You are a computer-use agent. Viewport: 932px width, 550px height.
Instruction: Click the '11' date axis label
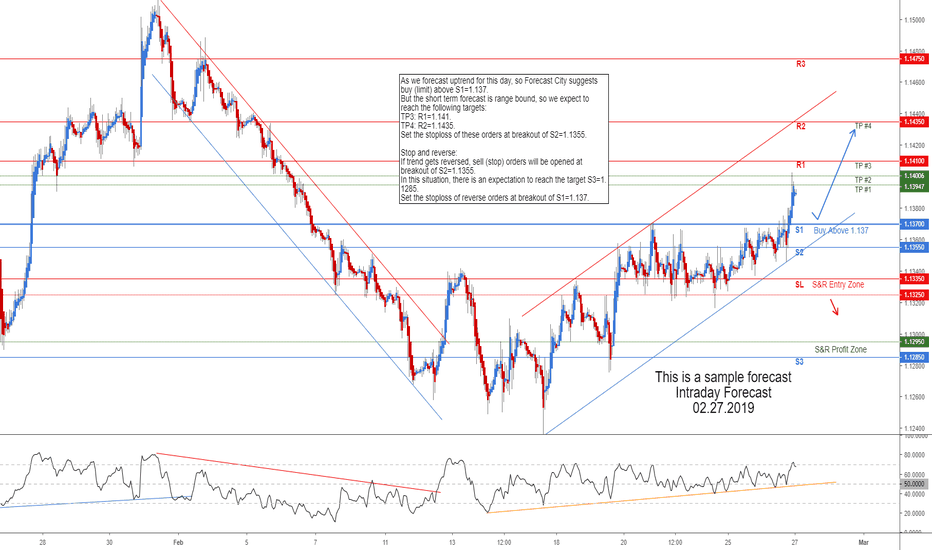click(385, 542)
